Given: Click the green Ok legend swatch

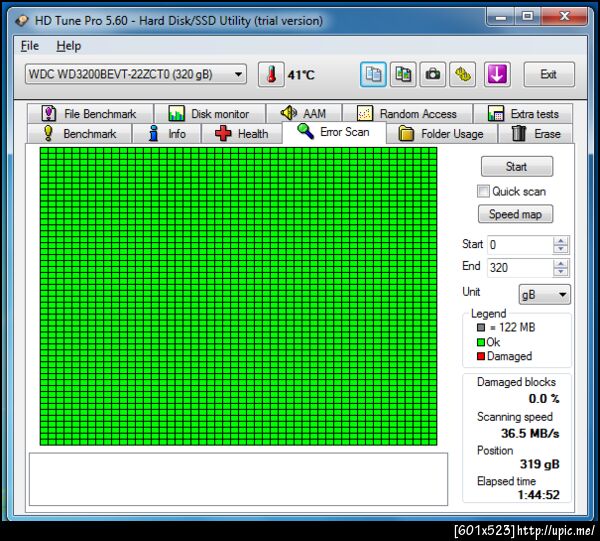Looking at the screenshot, I should click(481, 342).
